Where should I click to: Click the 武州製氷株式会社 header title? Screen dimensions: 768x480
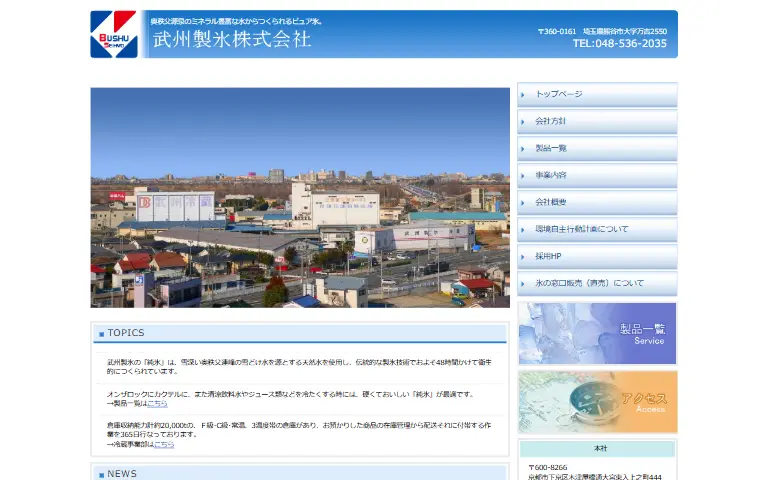pos(232,39)
